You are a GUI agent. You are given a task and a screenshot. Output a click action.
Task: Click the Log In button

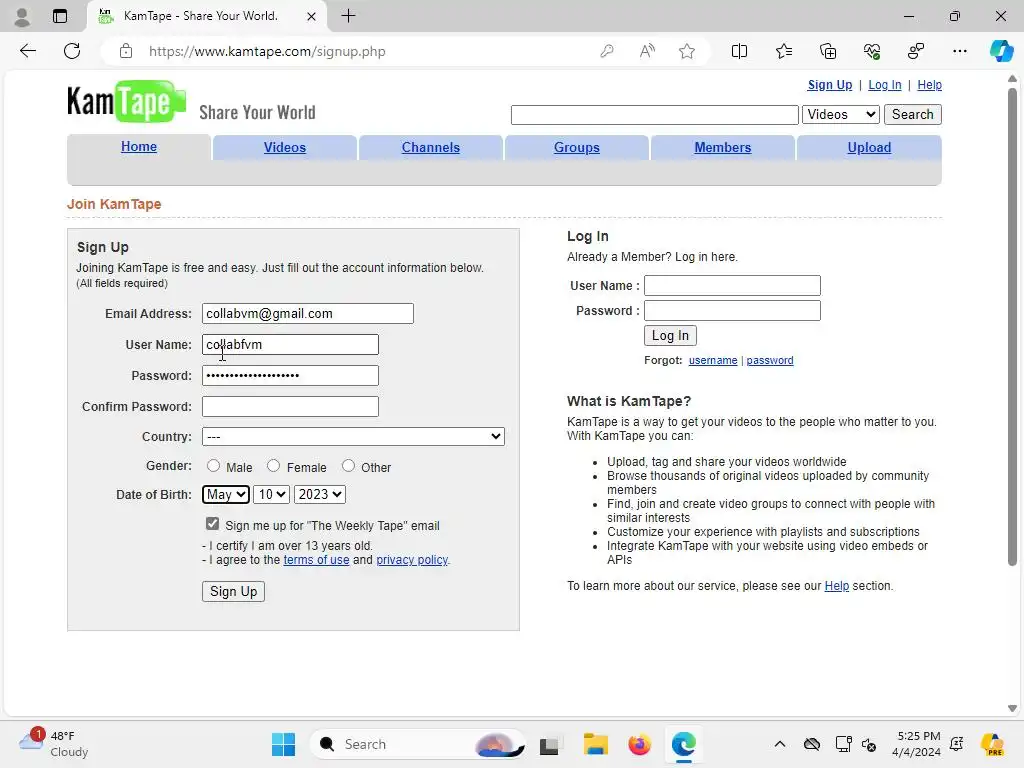point(670,336)
